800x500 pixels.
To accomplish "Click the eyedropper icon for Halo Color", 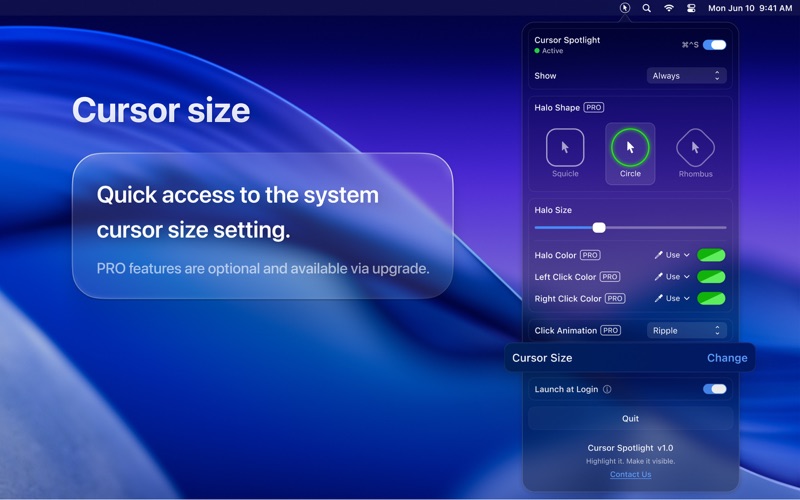I will pos(658,255).
